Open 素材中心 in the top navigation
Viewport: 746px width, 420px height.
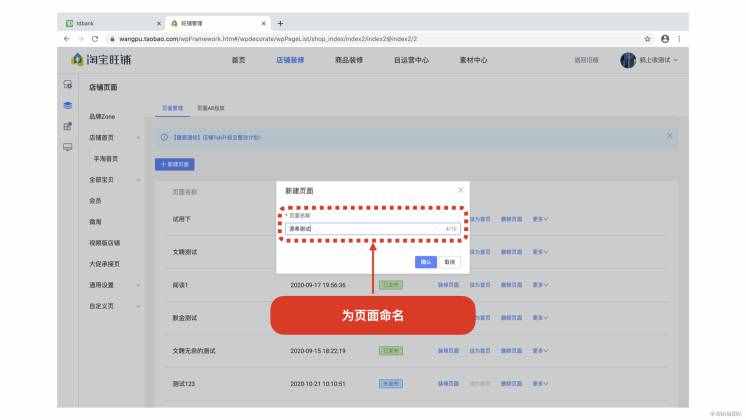click(x=473, y=60)
